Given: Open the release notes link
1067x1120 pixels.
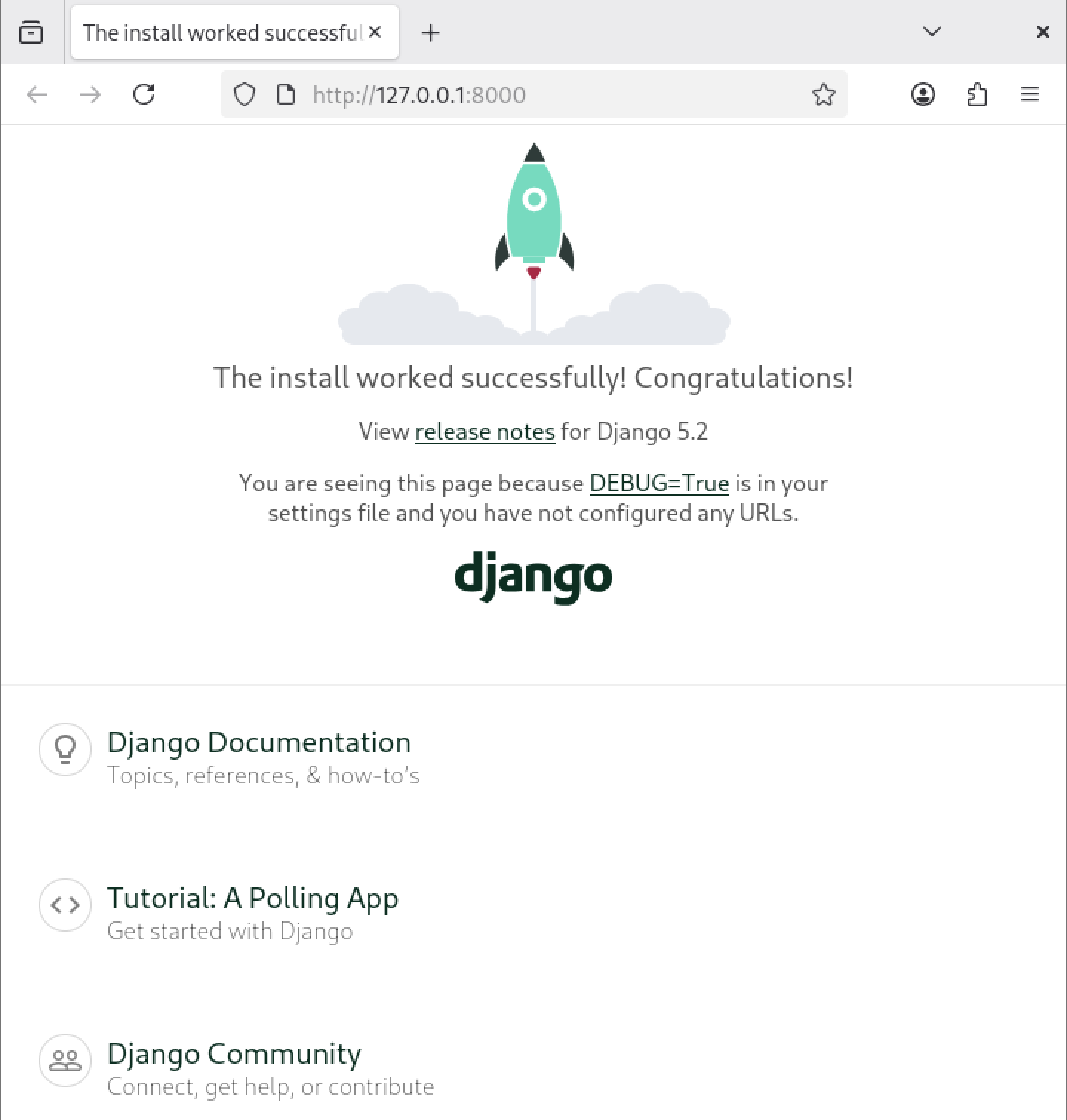Looking at the screenshot, I should pos(485,431).
